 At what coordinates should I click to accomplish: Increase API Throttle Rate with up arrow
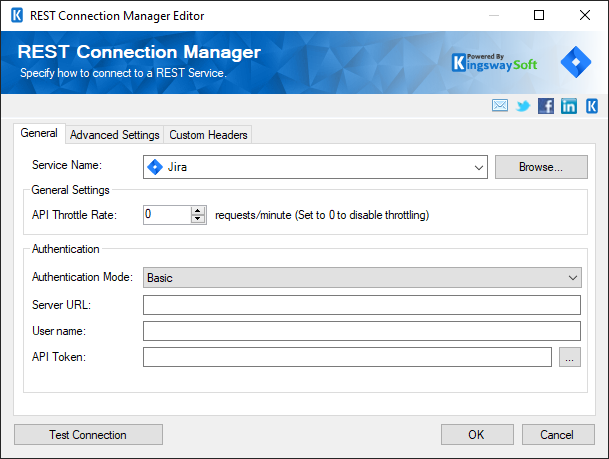click(x=198, y=210)
